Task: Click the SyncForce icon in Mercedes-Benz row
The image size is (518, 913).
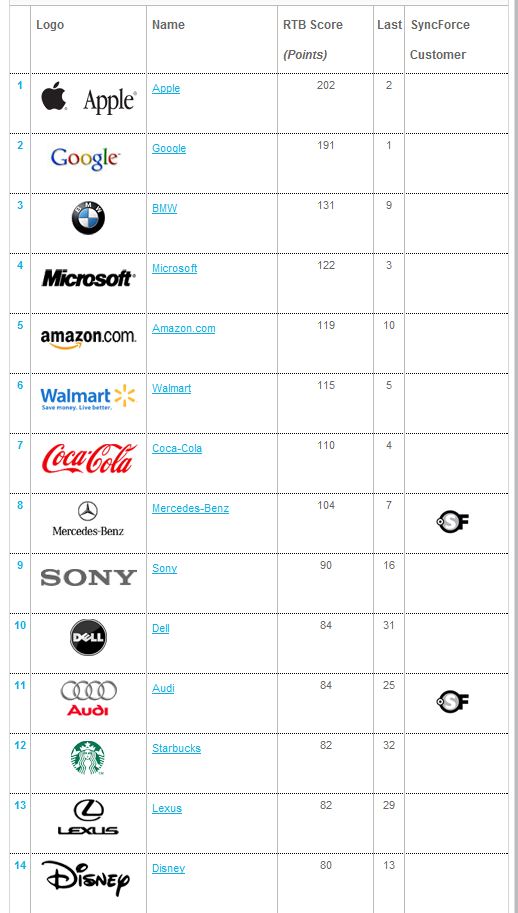Action: [453, 521]
